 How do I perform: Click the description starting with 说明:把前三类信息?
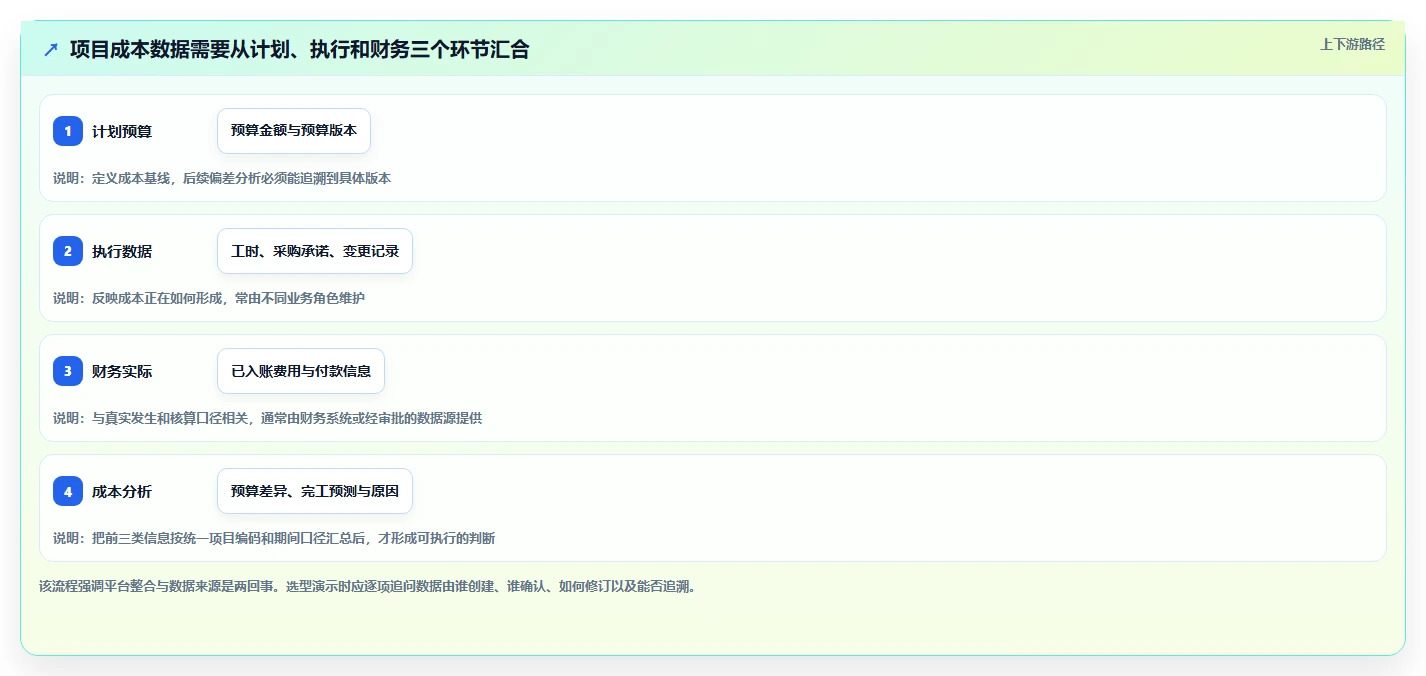pos(274,538)
